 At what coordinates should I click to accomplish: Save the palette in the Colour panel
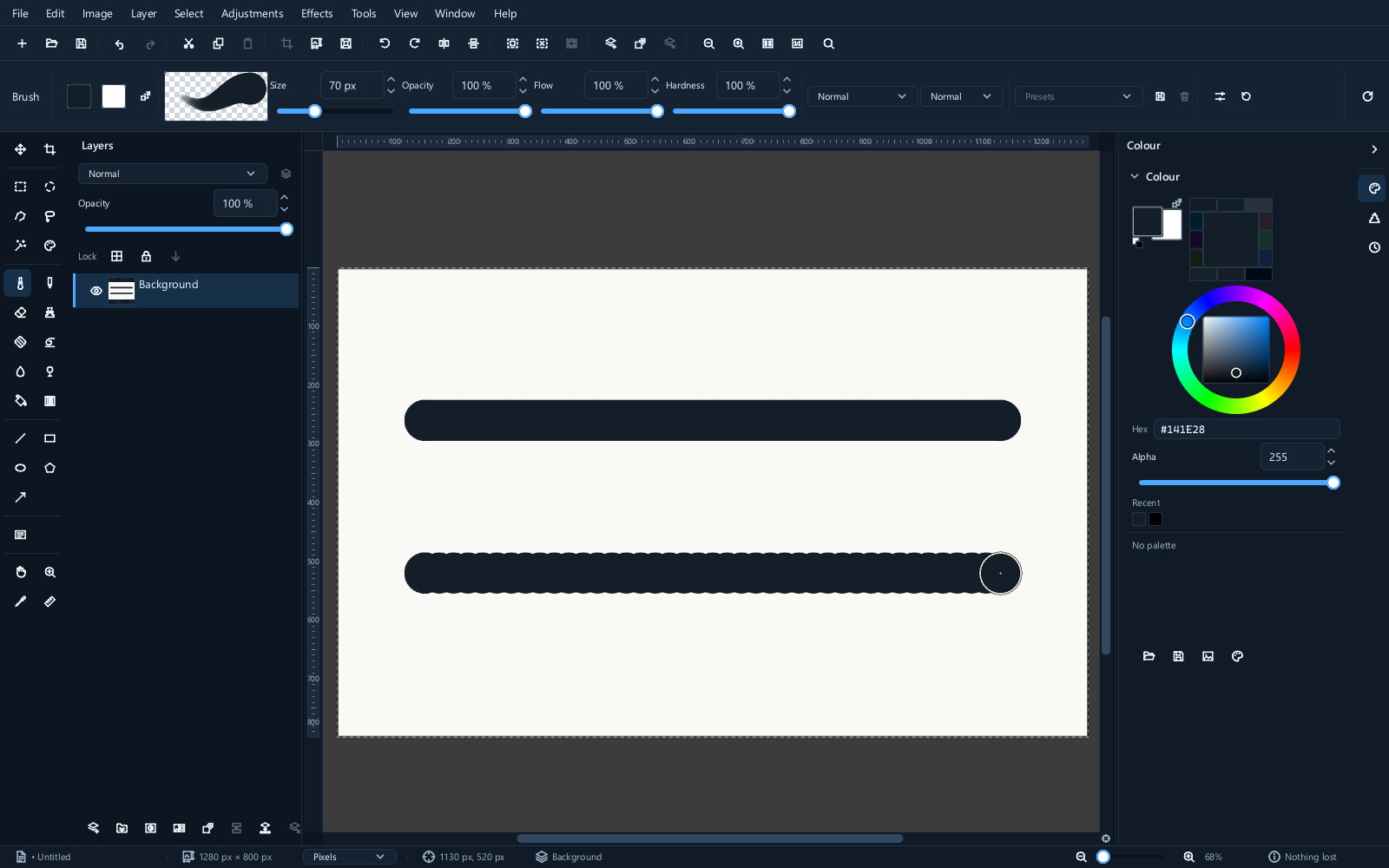point(1178,656)
